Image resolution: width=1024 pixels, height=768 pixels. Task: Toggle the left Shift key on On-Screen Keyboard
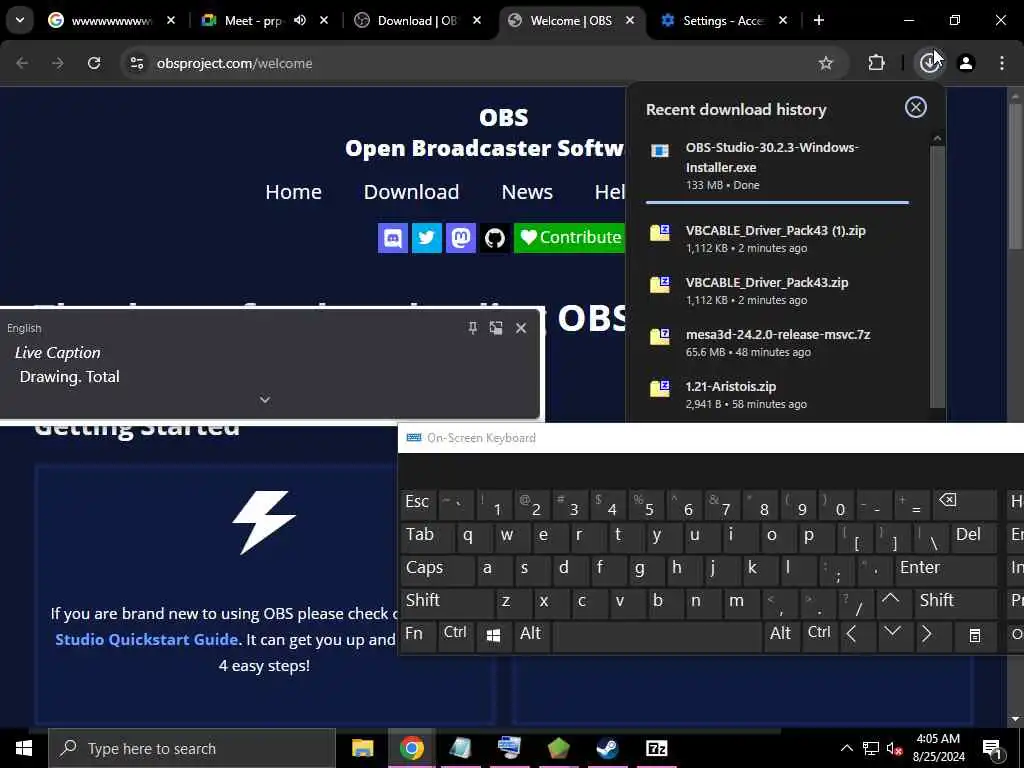[447, 601]
